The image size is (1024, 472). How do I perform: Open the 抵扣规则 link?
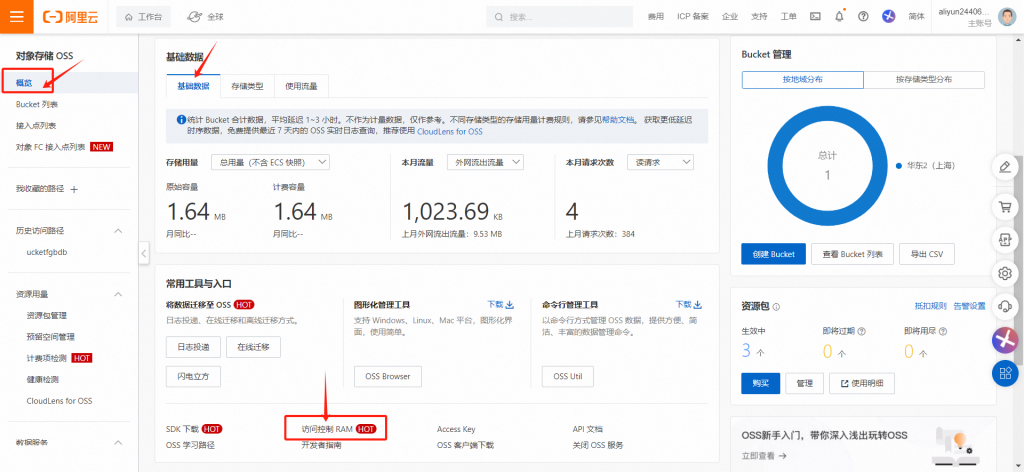[931, 306]
